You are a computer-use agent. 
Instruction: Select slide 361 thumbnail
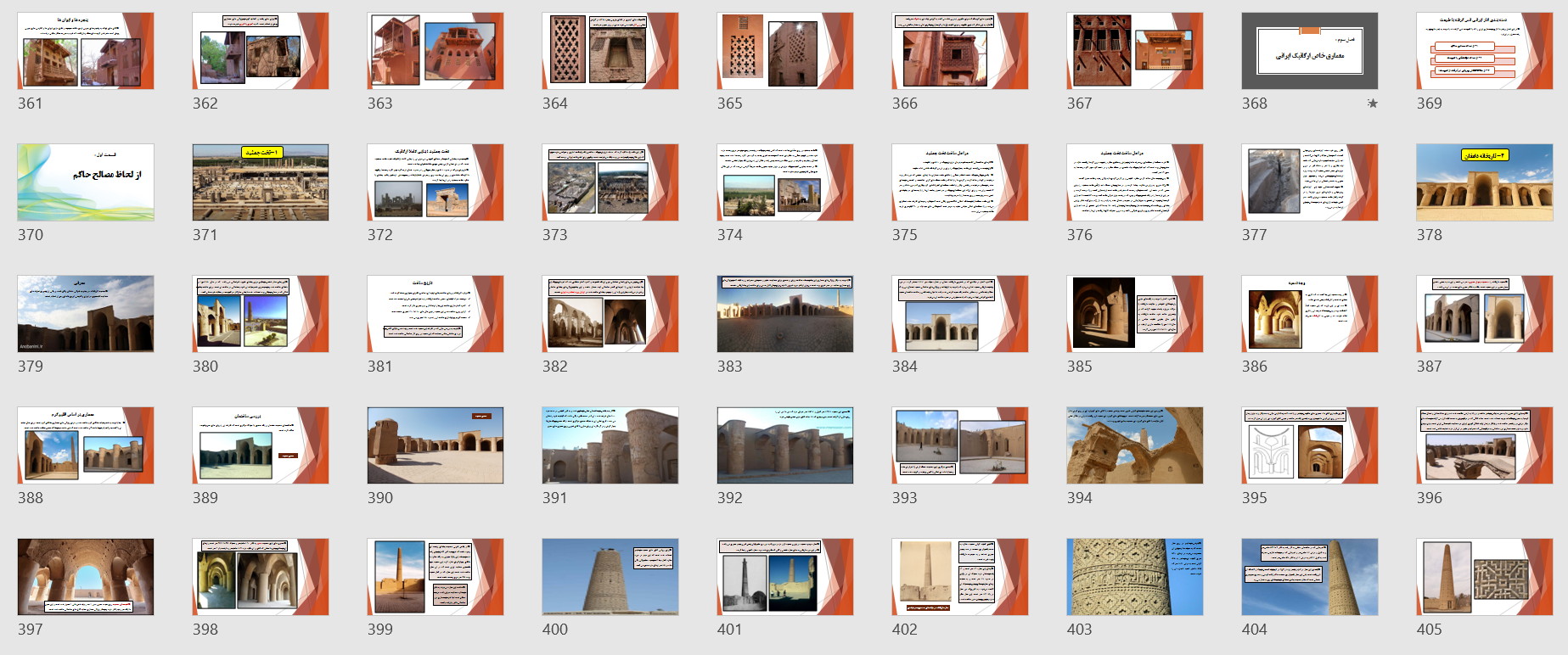point(86,51)
